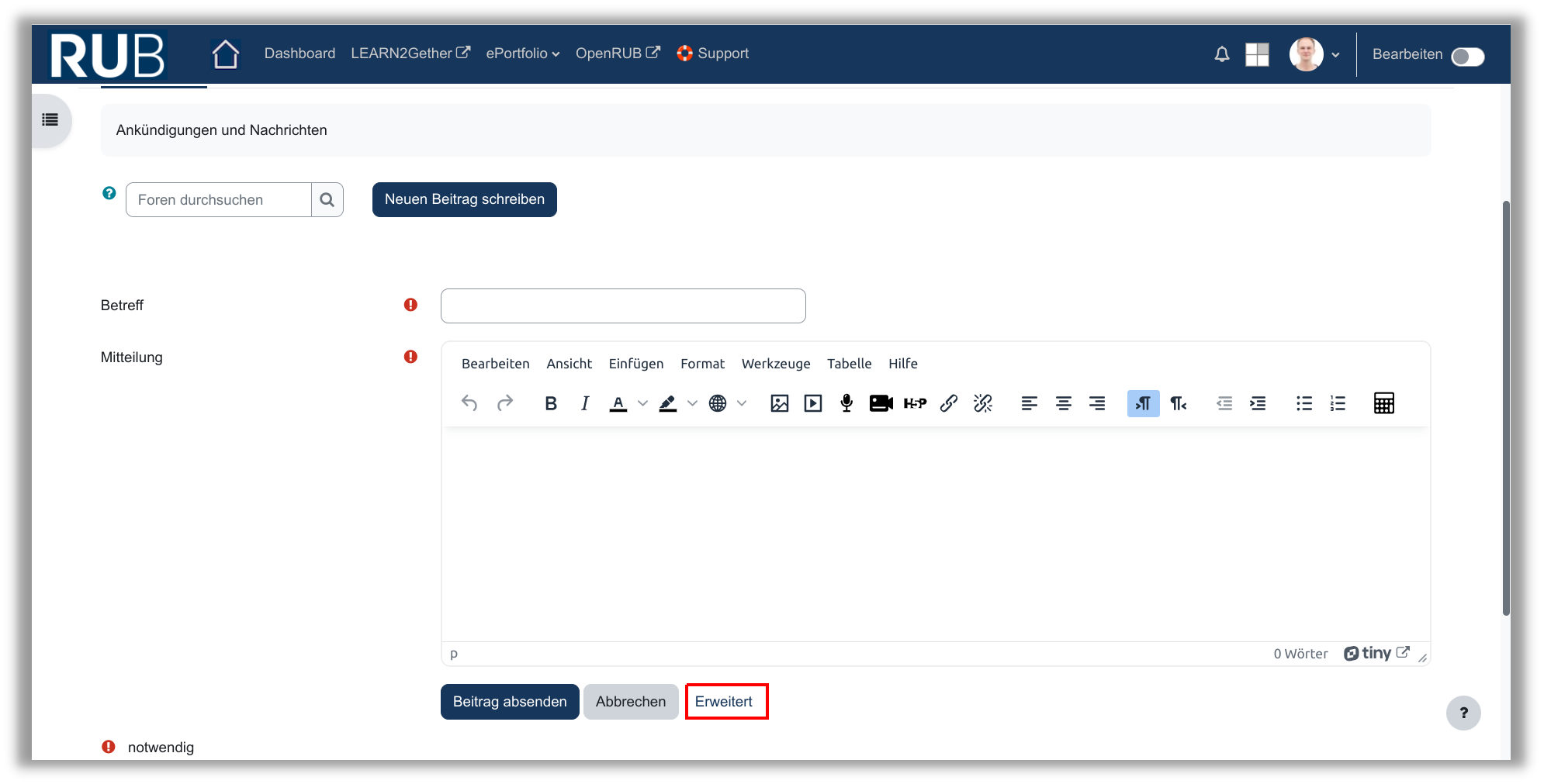This screenshot has width=1544, height=784.
Task: Toggle italic formatting in the editor
Action: coord(585,403)
